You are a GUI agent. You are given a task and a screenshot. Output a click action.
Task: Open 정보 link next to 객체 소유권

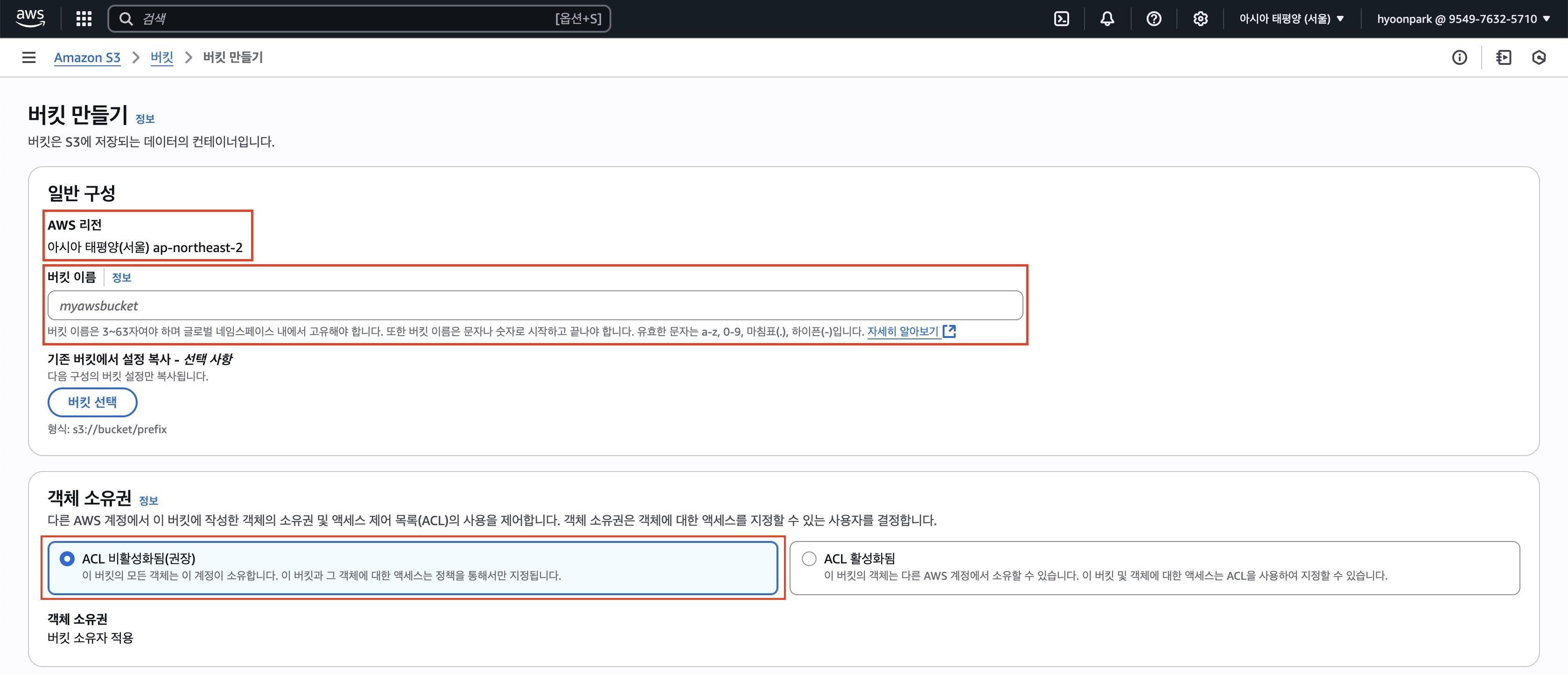point(148,500)
